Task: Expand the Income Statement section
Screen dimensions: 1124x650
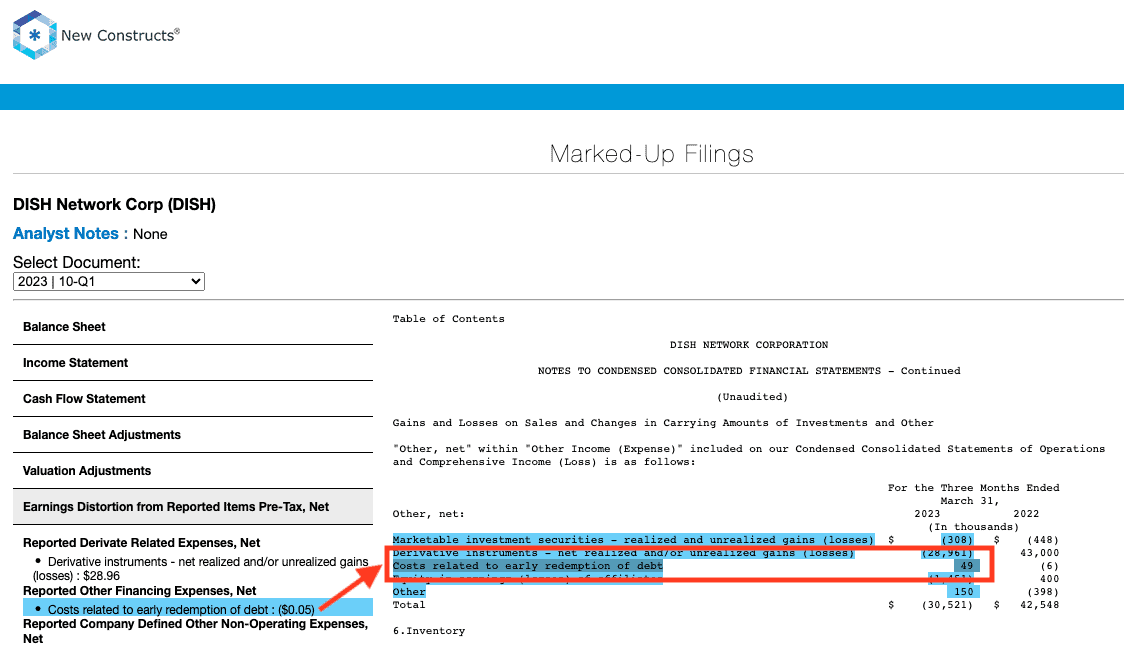Action: pos(193,363)
